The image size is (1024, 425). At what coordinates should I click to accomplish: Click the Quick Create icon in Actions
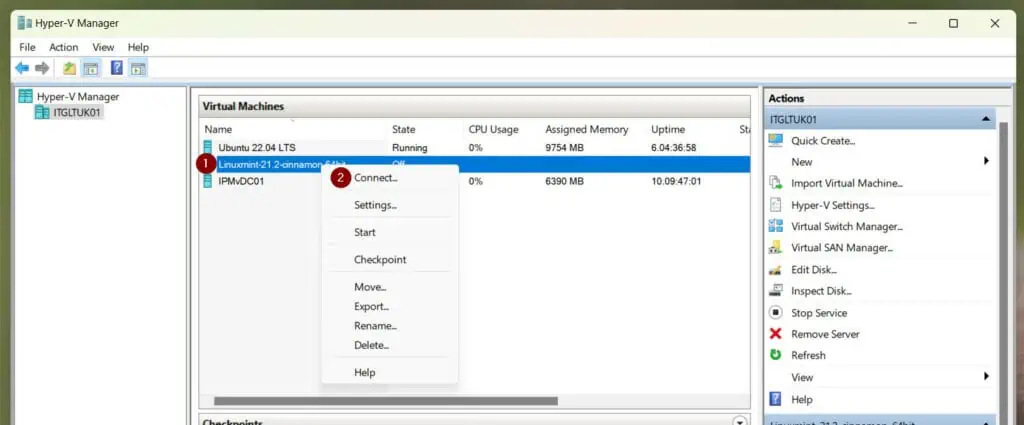(775, 140)
